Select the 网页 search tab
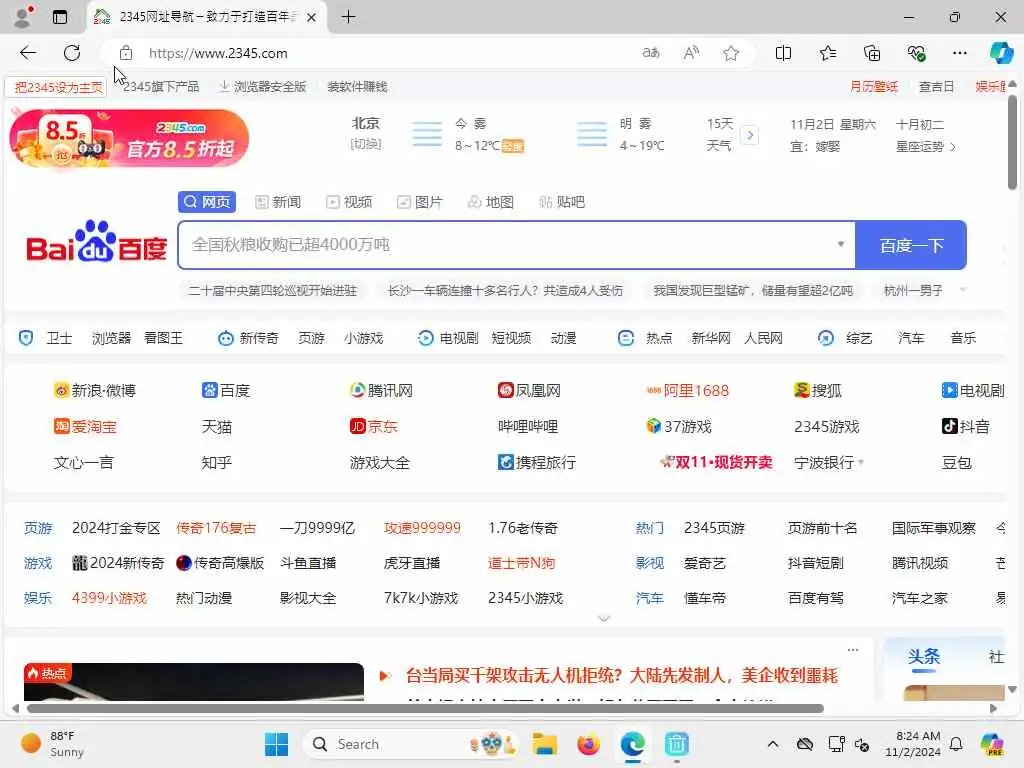The image size is (1024, 768). click(206, 202)
